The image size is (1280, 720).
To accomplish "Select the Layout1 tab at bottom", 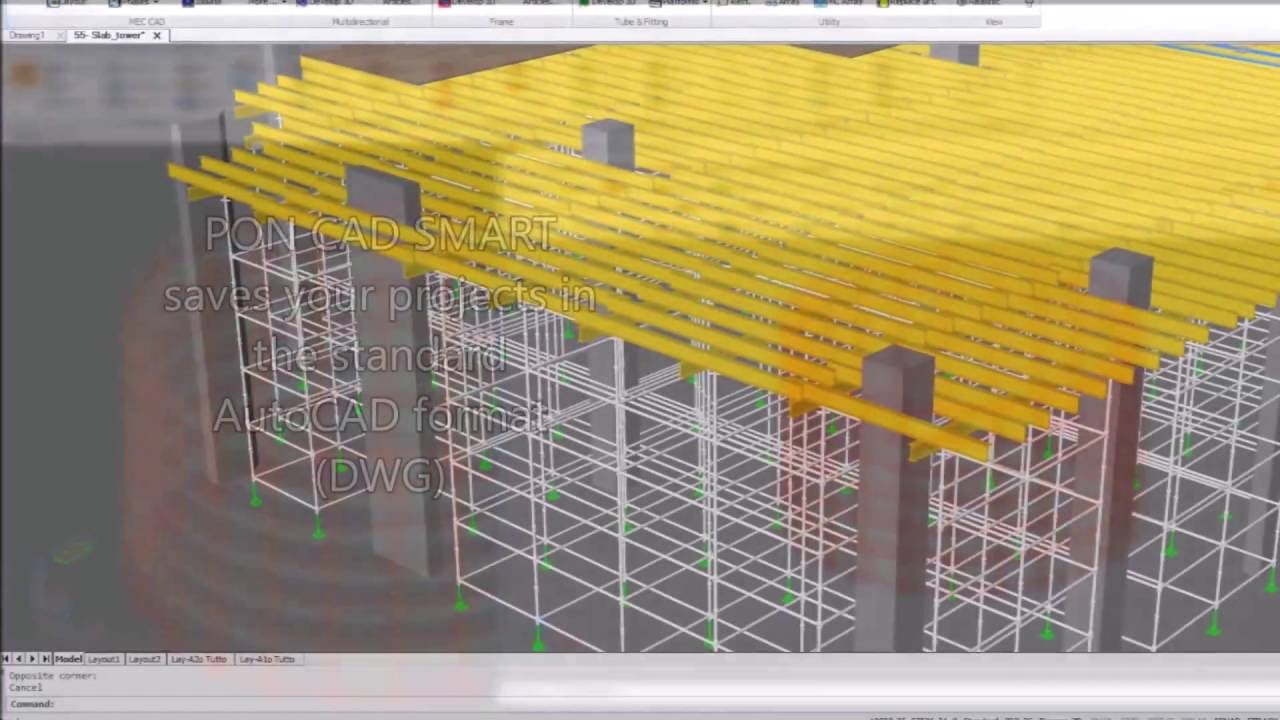I will [x=103, y=660].
